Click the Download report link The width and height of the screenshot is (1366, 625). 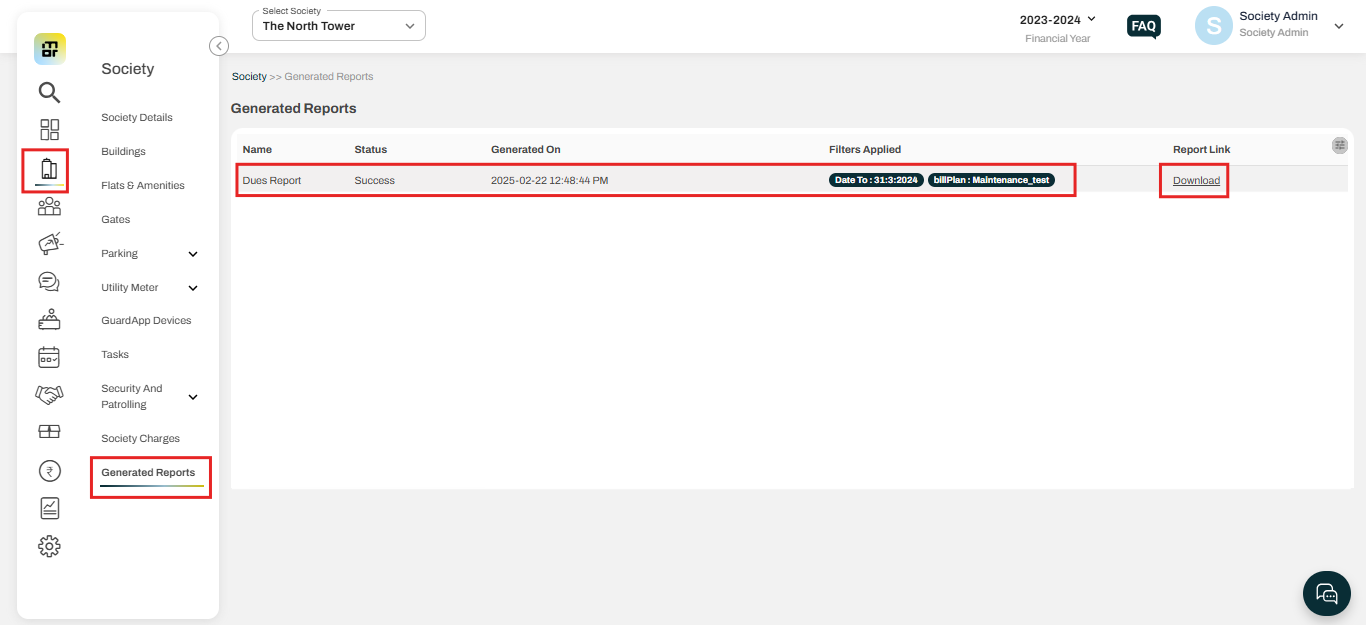(x=1196, y=180)
